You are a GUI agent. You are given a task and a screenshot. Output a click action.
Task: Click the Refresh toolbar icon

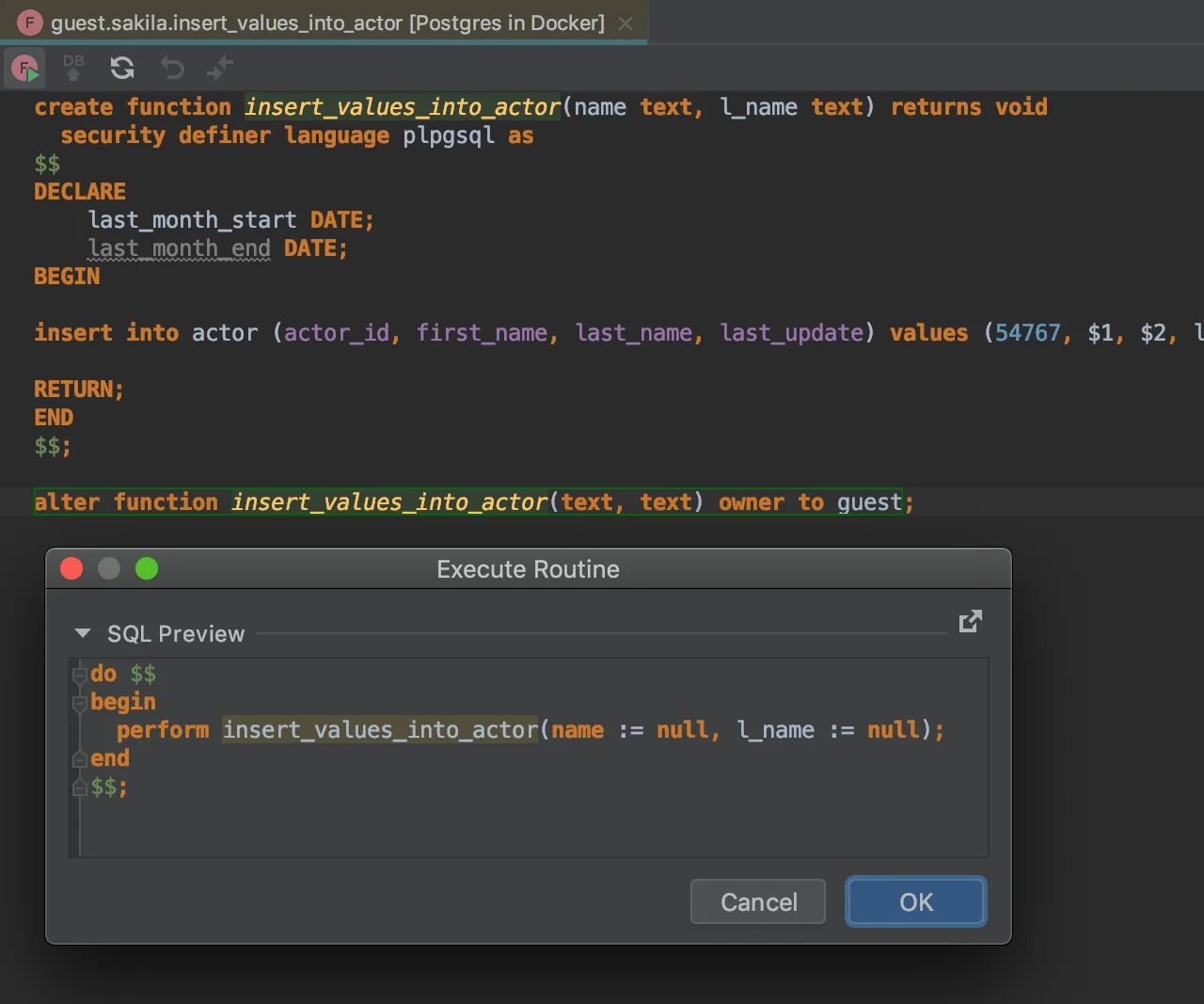pyautogui.click(x=122, y=68)
